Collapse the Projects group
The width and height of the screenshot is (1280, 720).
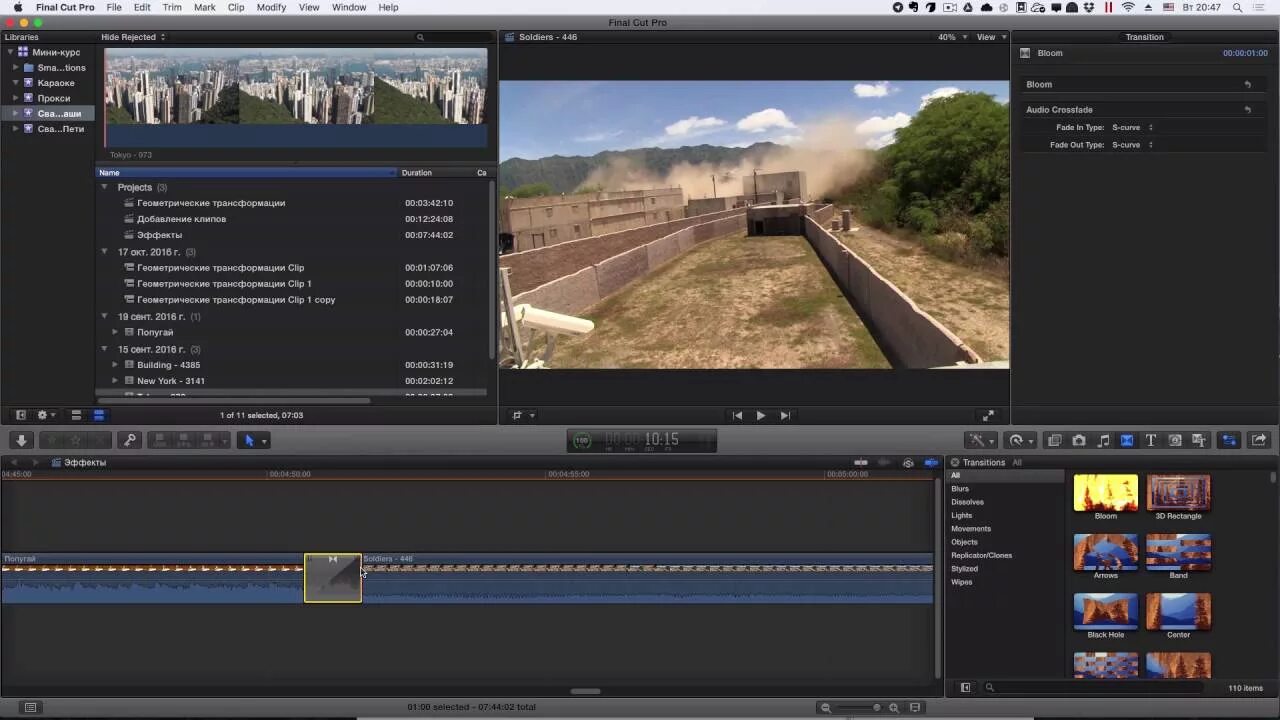pyautogui.click(x=104, y=187)
